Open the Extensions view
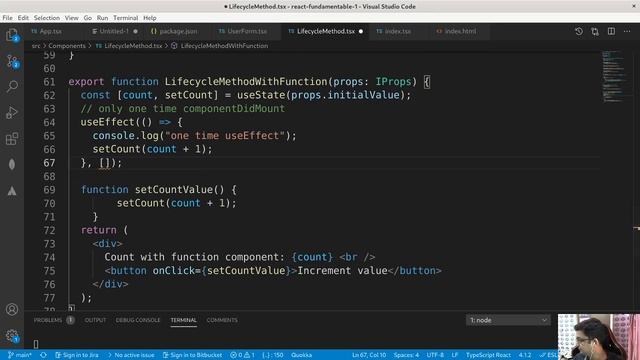 12,139
